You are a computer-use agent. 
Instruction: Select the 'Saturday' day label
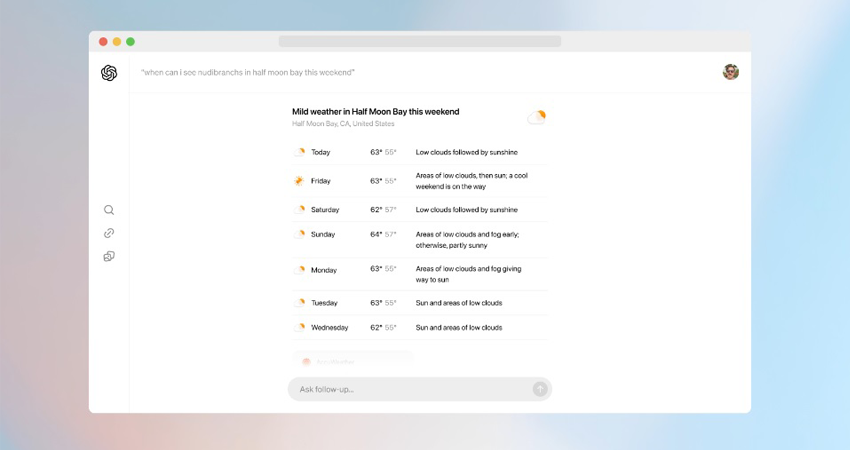coord(325,210)
